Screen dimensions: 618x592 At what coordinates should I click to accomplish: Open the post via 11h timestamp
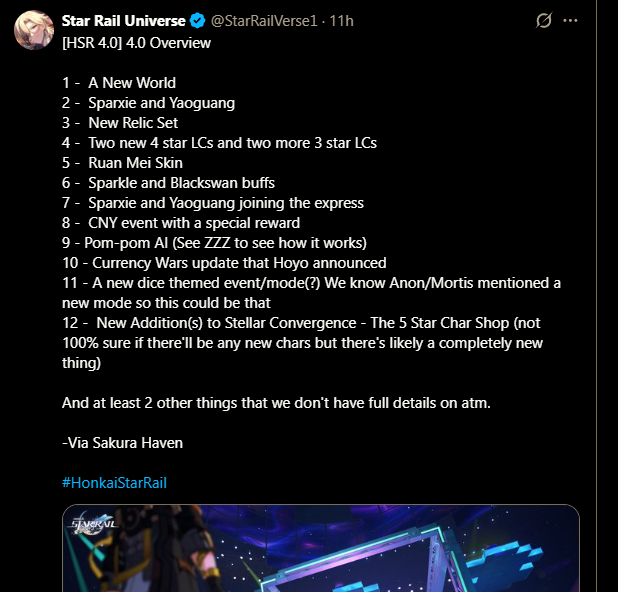click(341, 20)
